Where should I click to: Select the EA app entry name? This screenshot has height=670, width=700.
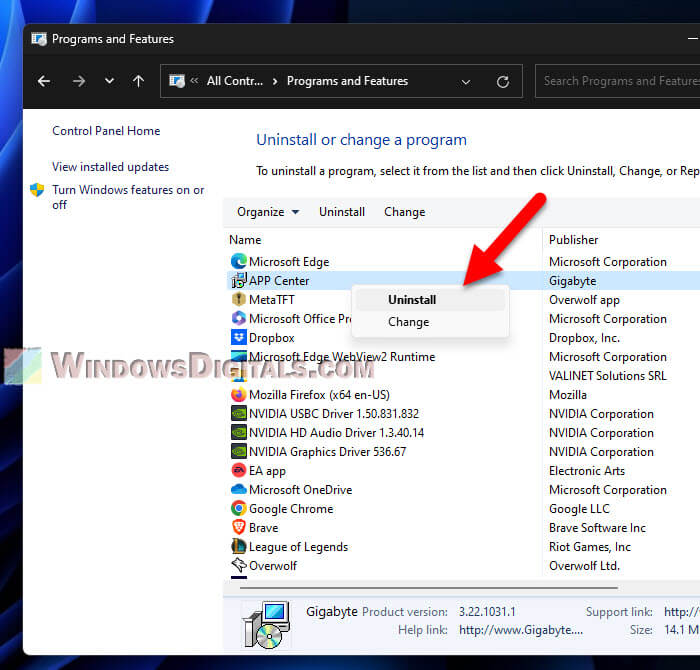(267, 471)
